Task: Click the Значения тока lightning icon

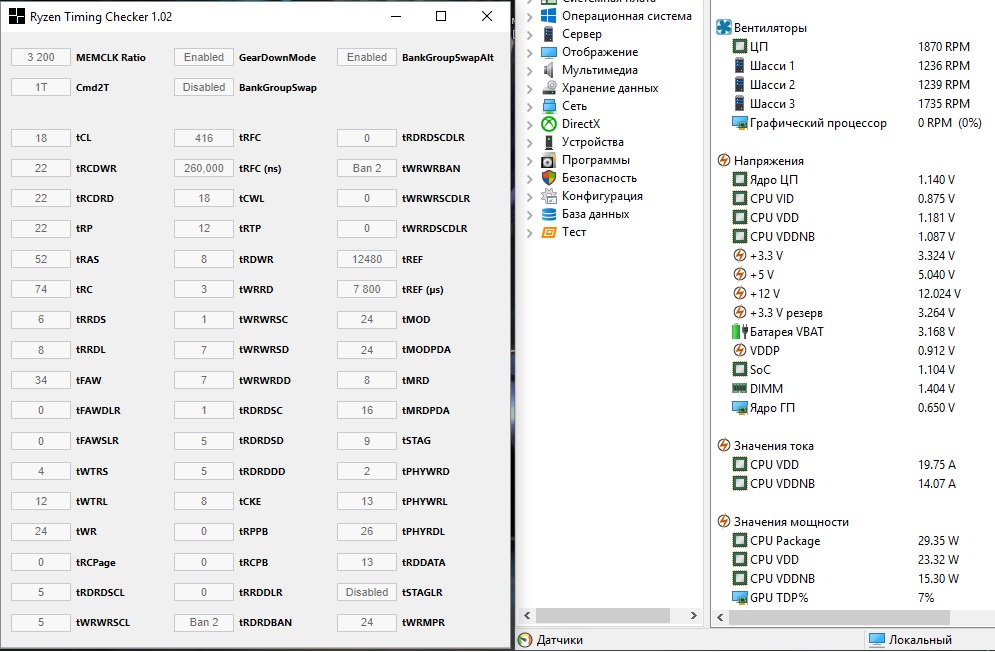Action: [x=723, y=446]
